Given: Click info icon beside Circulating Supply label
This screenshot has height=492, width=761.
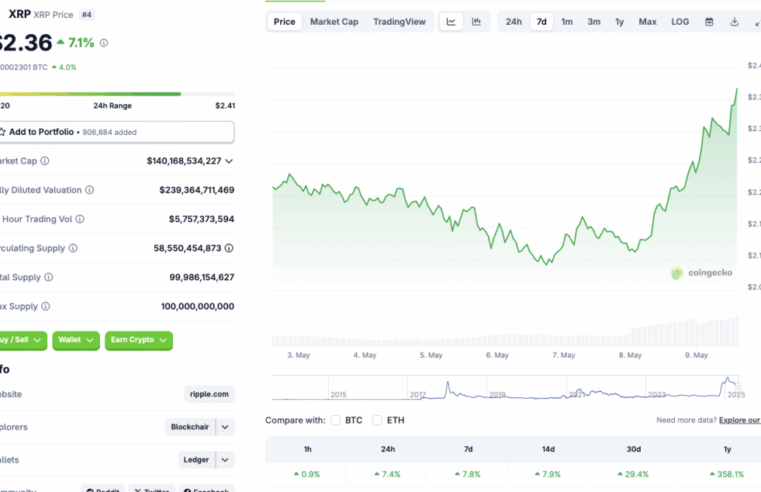Looking at the screenshot, I should (73, 248).
